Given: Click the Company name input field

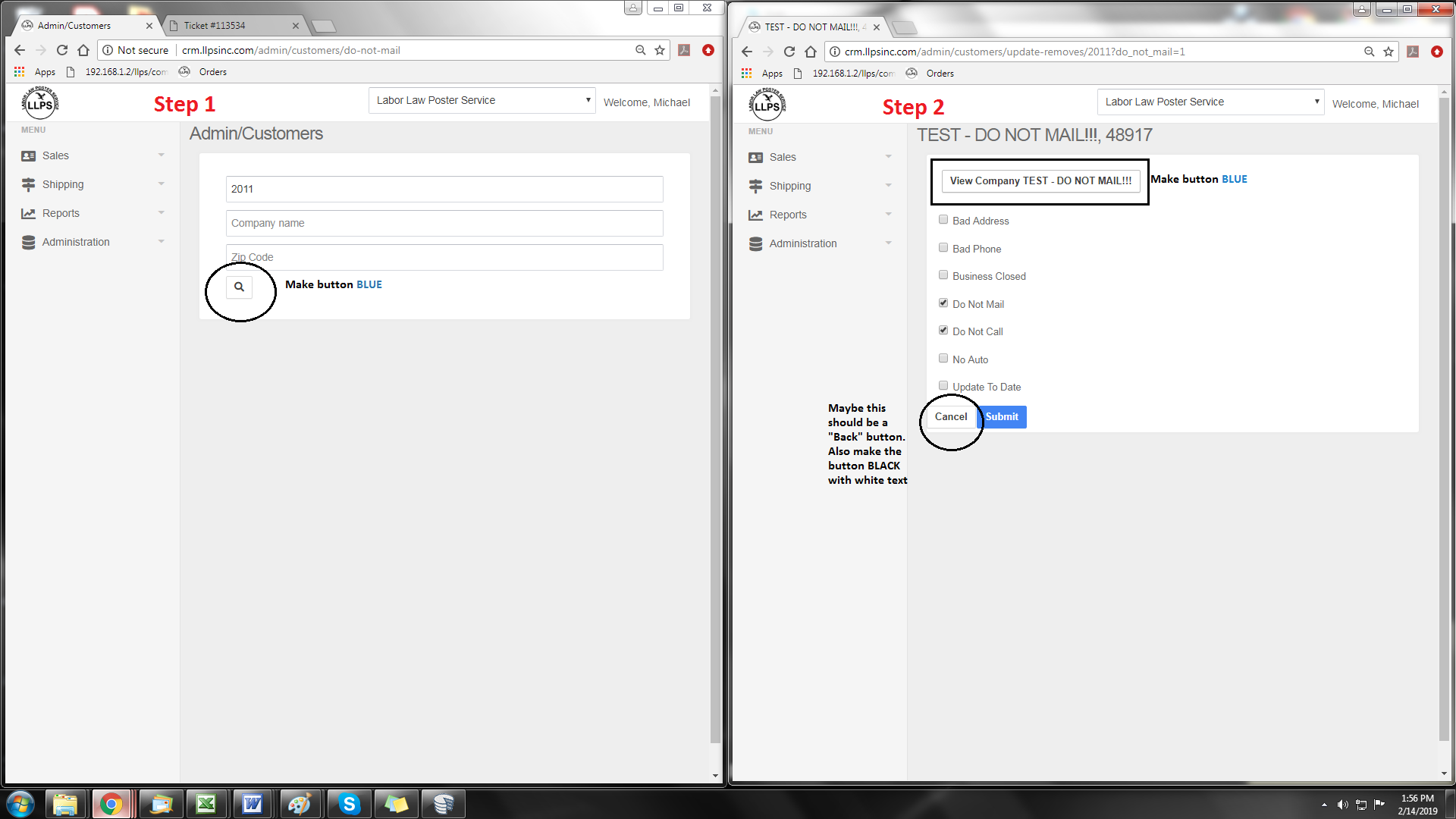Looking at the screenshot, I should pyautogui.click(x=444, y=223).
